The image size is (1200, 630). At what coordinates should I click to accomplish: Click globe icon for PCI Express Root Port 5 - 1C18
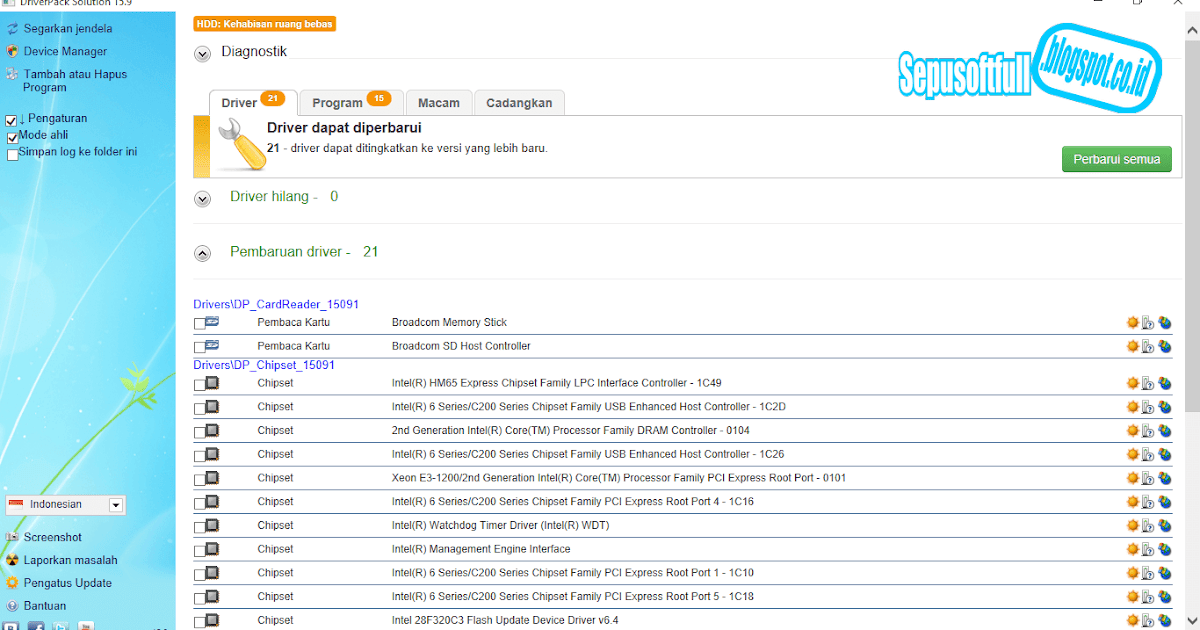tap(1165, 596)
